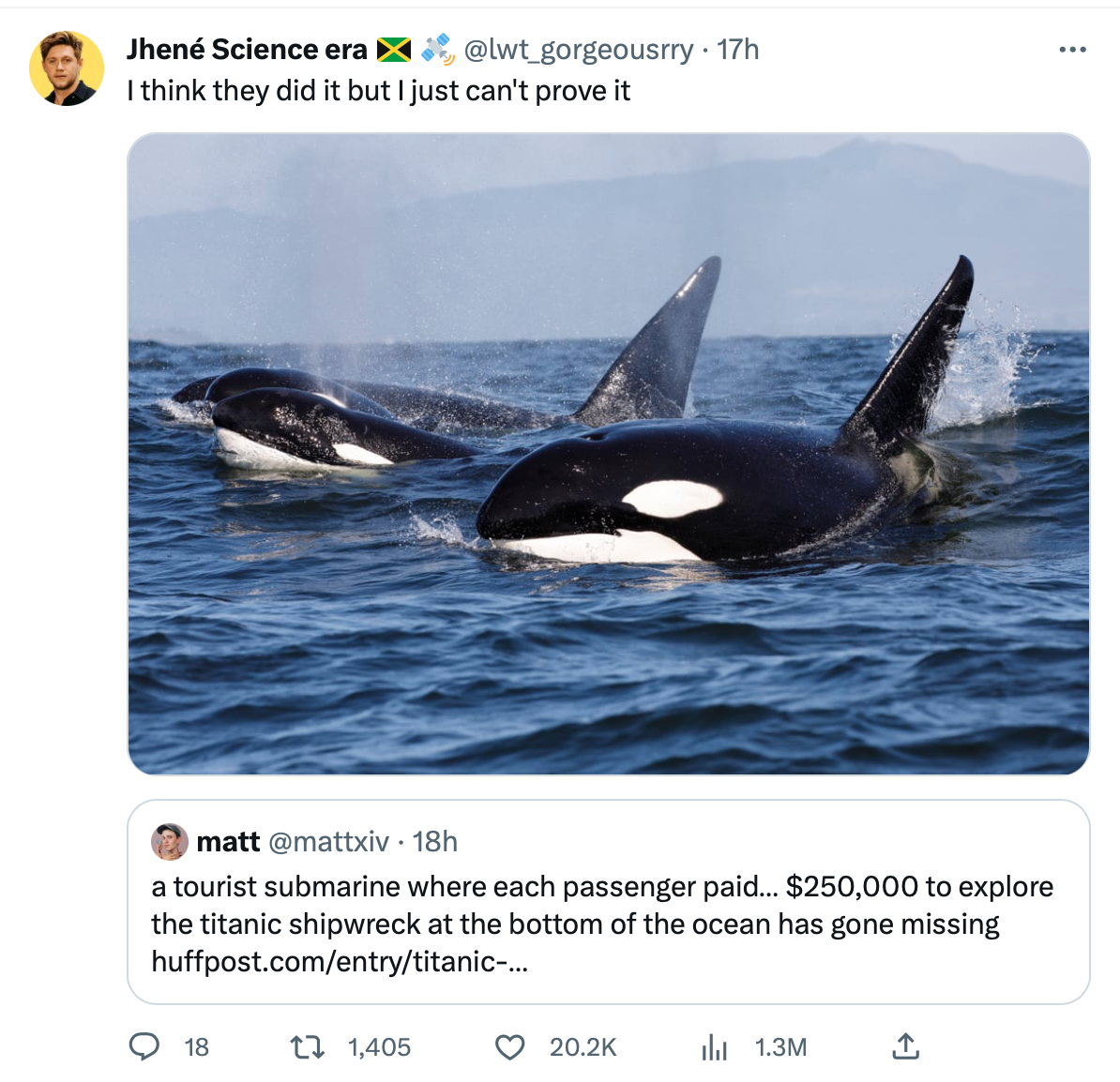Click the reply speech bubble icon
1120x1082 pixels.
tap(144, 1046)
